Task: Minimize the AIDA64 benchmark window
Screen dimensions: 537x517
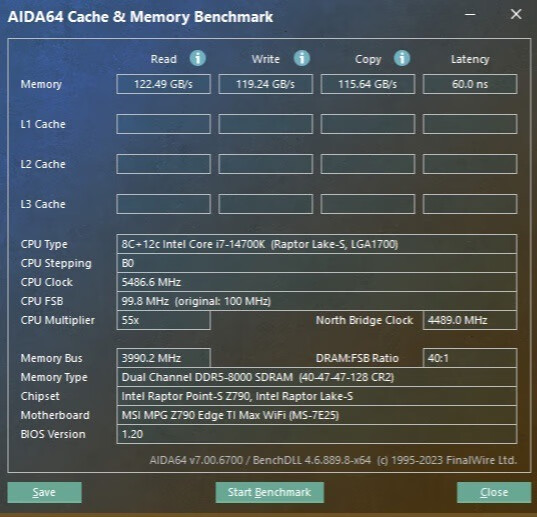Action: tap(470, 14)
